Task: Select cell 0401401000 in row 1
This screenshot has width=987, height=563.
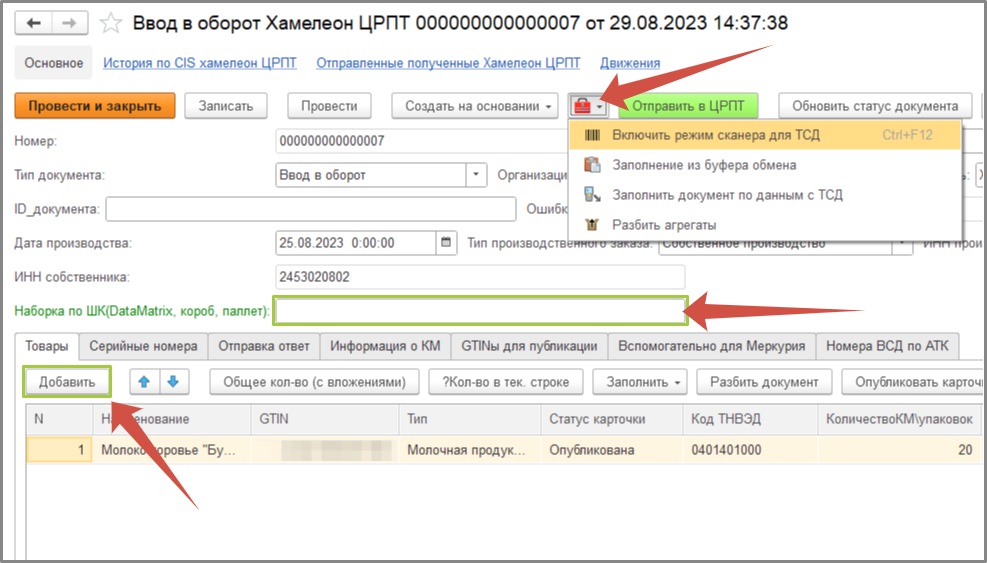Action: pyautogui.click(x=750, y=450)
